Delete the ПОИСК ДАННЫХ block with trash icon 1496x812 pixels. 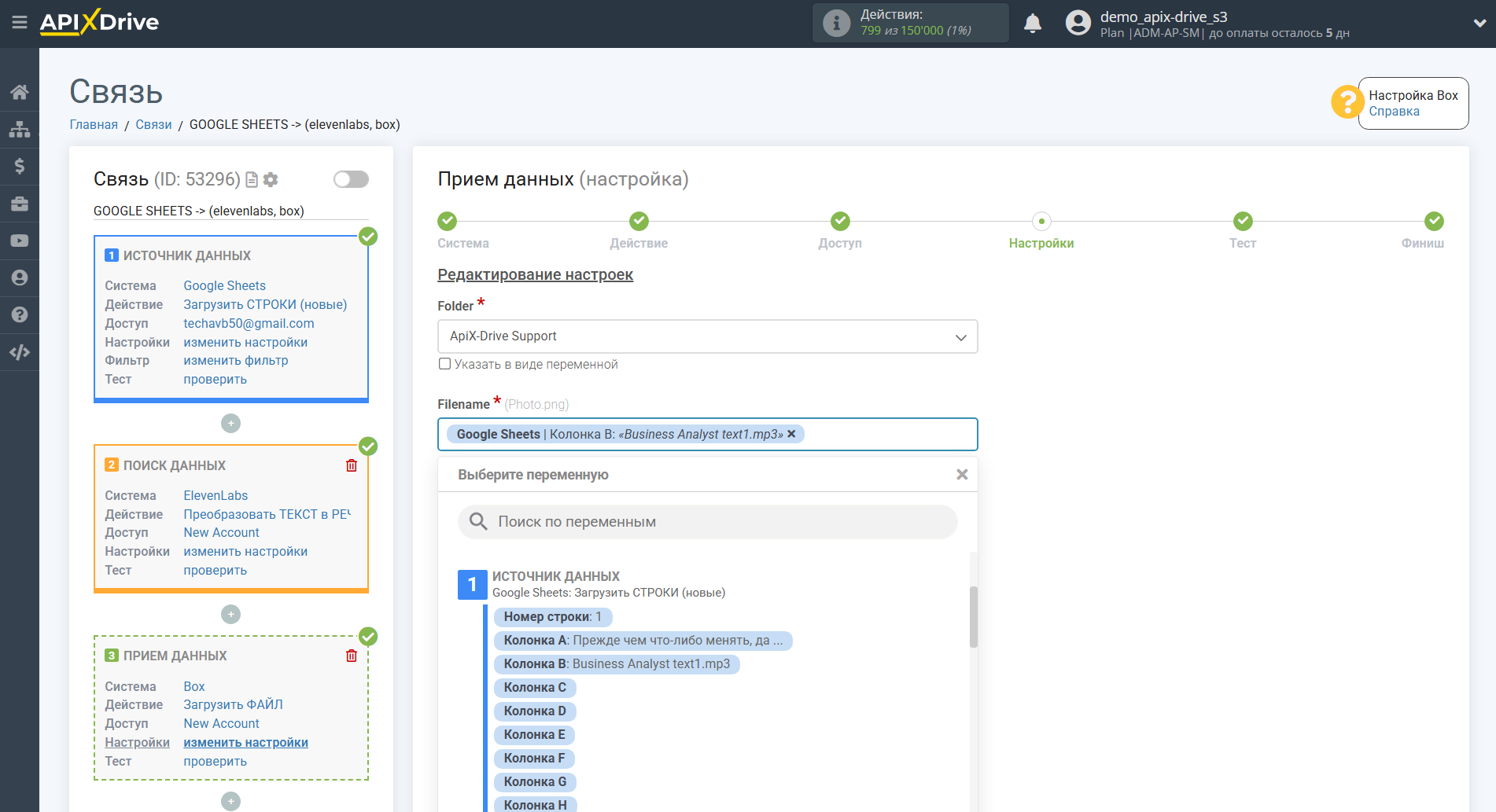coord(352,465)
